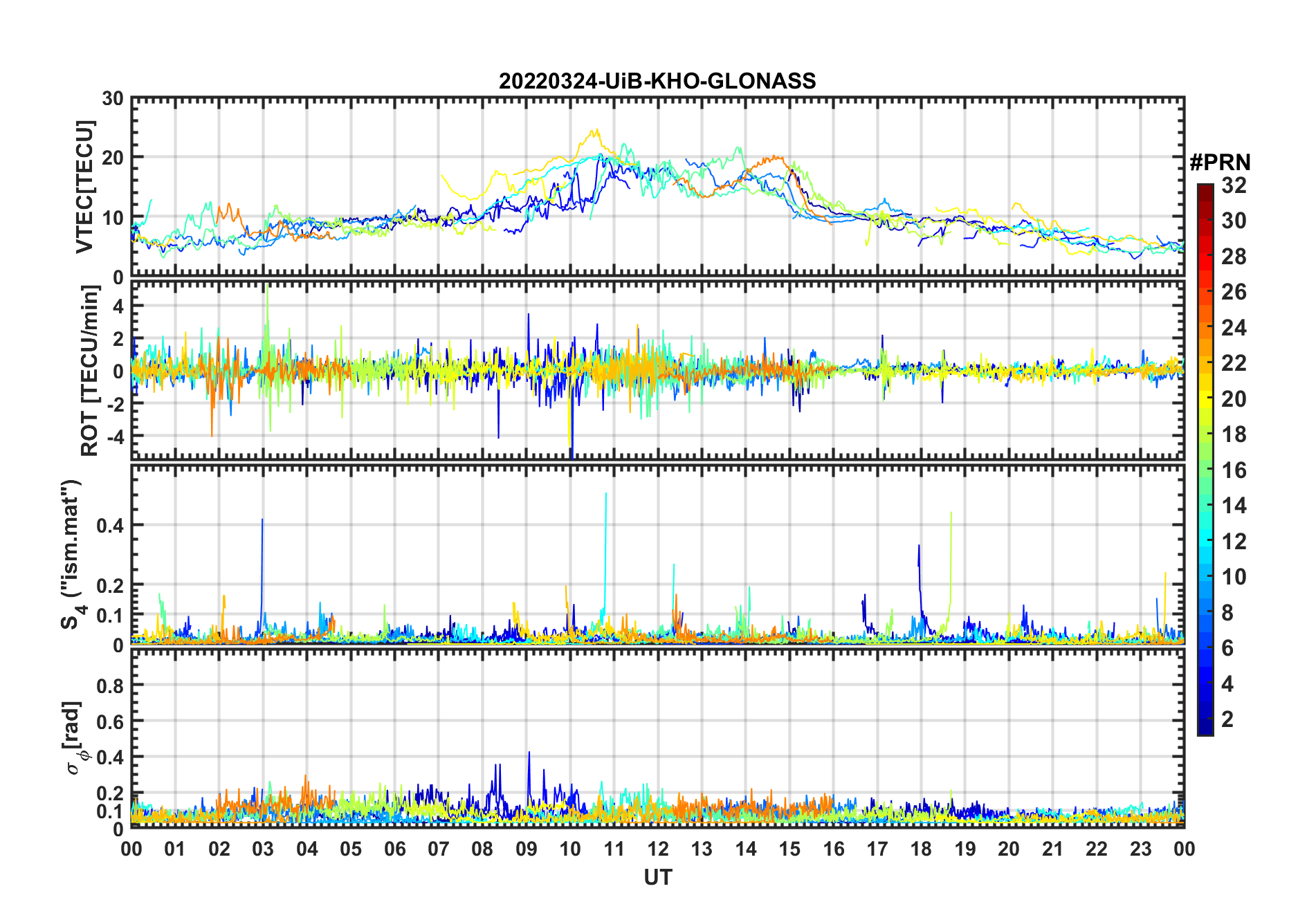The image size is (1316, 920).
Task: Click colorbar tick label 26
Action: (x=1234, y=292)
